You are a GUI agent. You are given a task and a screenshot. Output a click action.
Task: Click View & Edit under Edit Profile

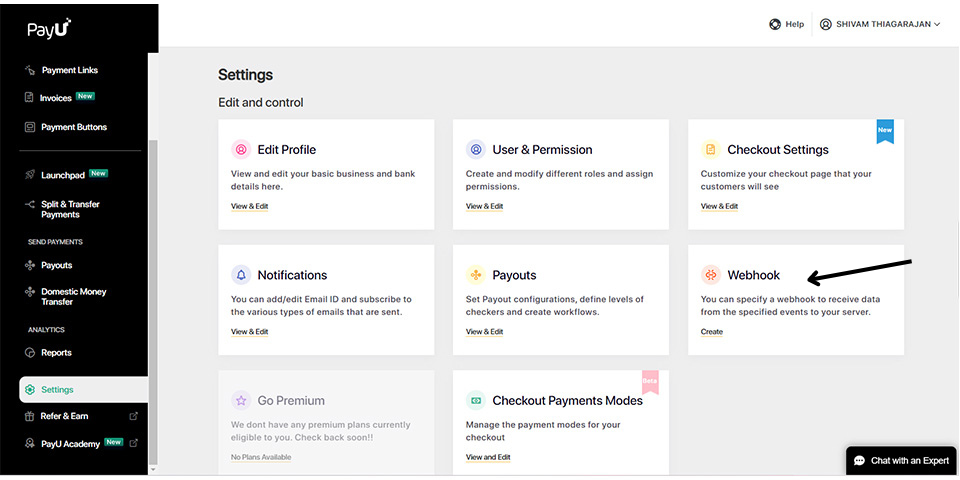249,206
